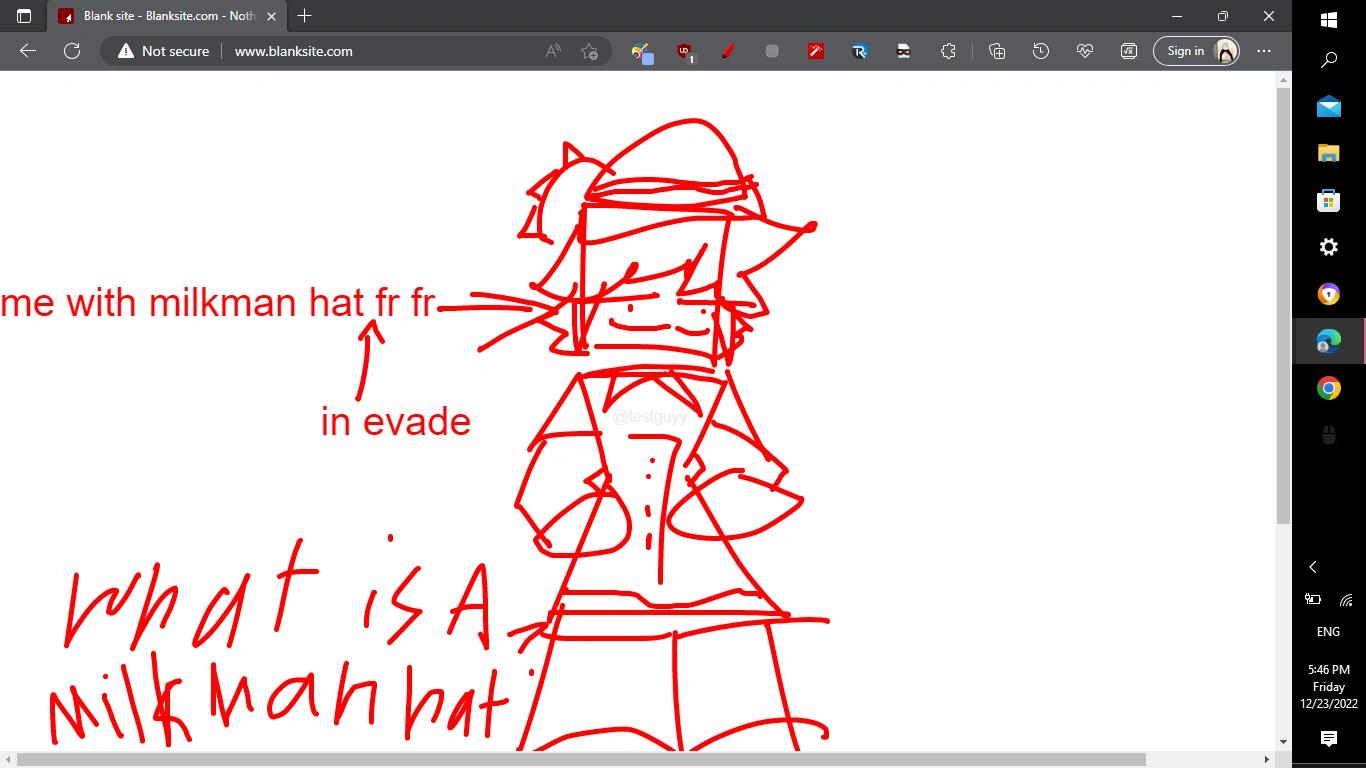
Task: Open the Mail app from the taskbar
Action: 1328,106
